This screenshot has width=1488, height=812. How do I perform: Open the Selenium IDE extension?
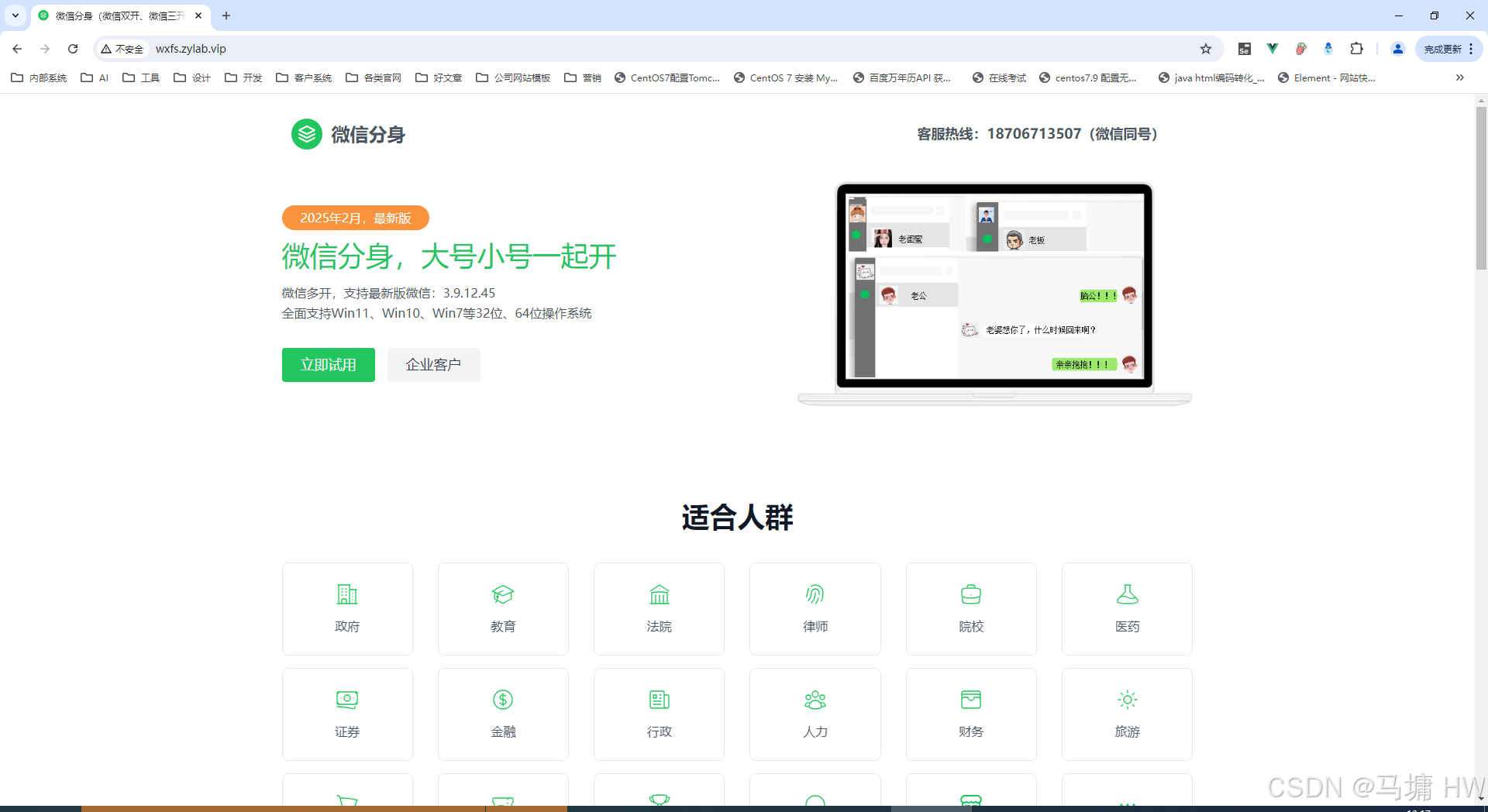point(1244,48)
